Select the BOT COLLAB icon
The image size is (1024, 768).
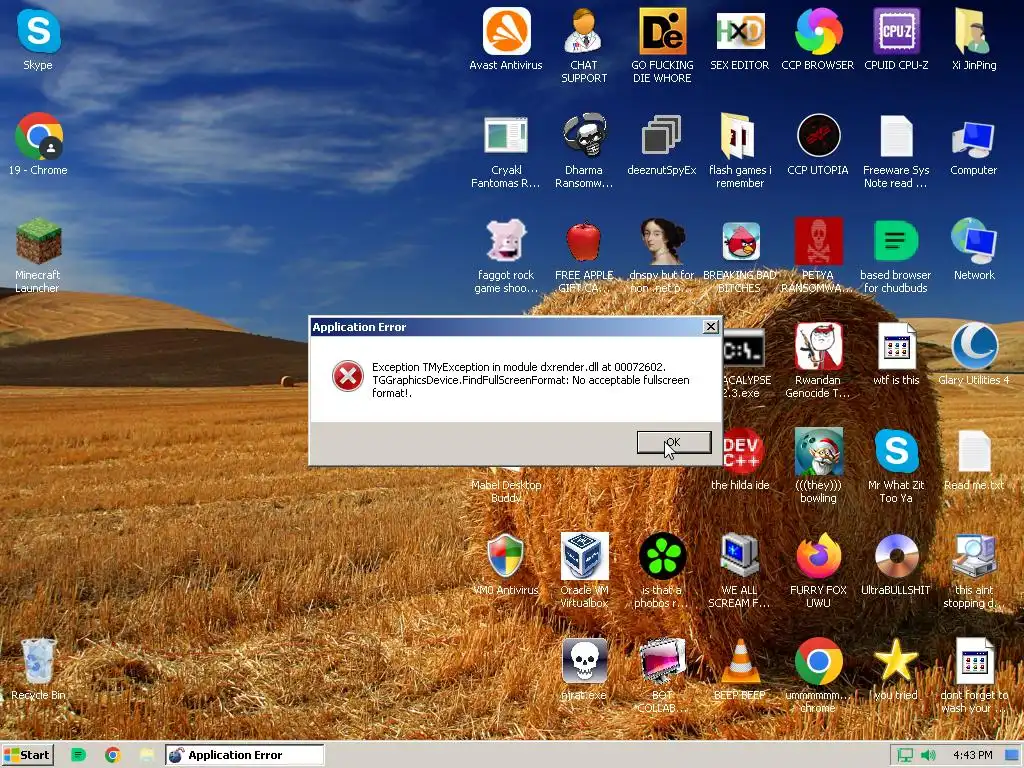coord(662,661)
